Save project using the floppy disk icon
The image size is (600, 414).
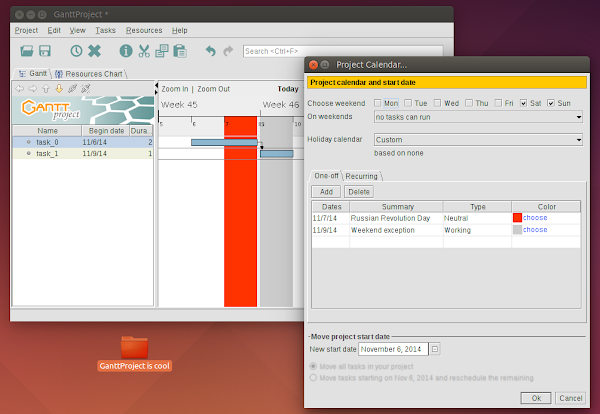45,51
